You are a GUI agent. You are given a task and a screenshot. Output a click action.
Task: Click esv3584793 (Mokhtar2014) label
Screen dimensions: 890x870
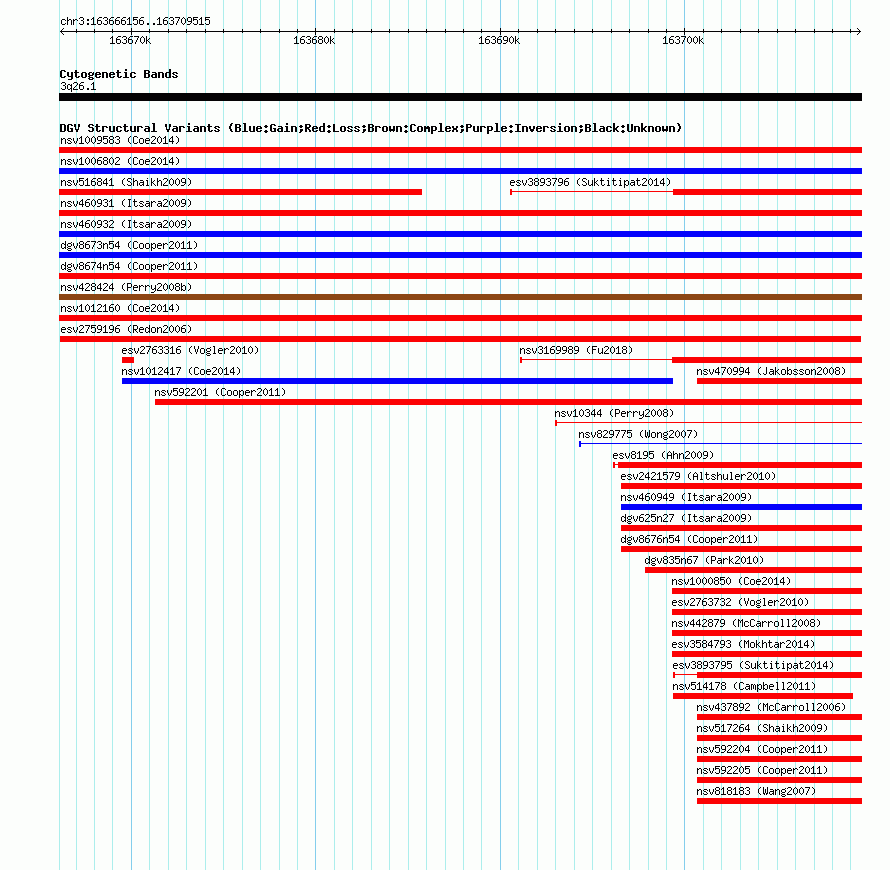[x=743, y=644]
